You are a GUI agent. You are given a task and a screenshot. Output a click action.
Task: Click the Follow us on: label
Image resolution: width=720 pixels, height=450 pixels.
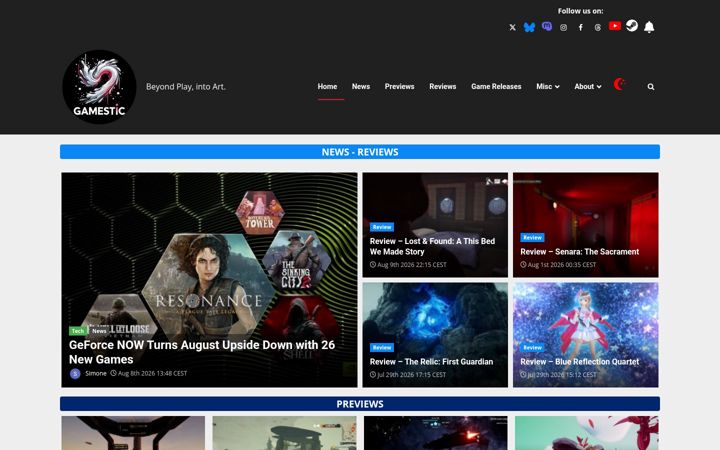[x=580, y=11]
